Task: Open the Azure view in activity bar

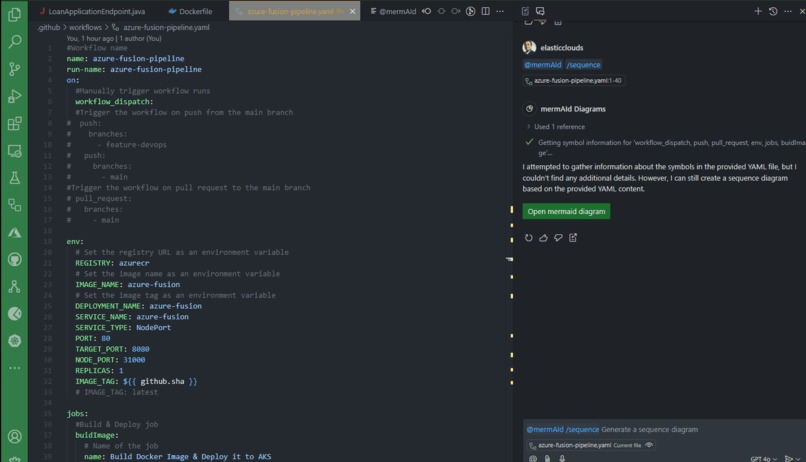Action: click(14, 232)
